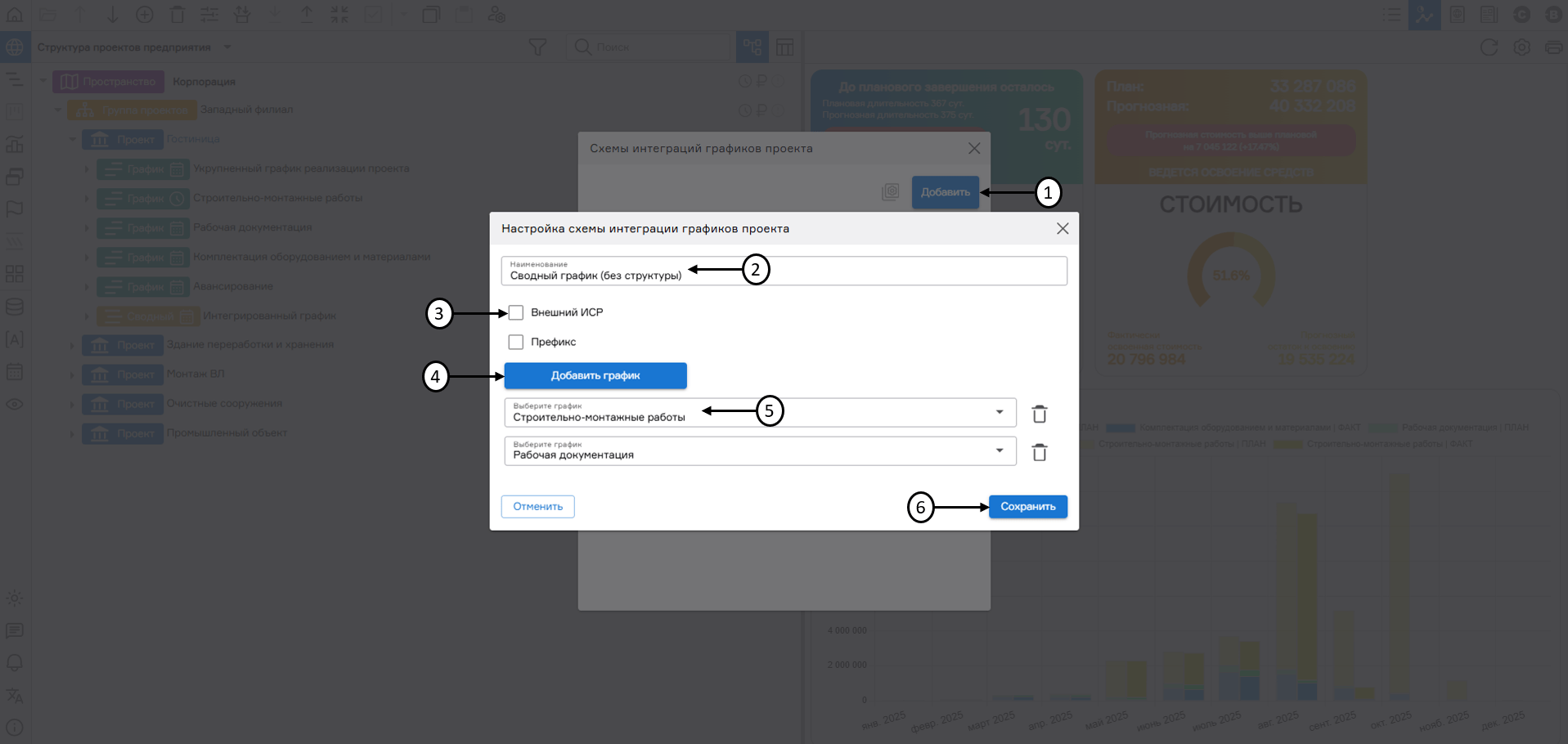The image size is (1568, 744).
Task: Click the collapse arrows toolbar icon
Action: [x=339, y=14]
